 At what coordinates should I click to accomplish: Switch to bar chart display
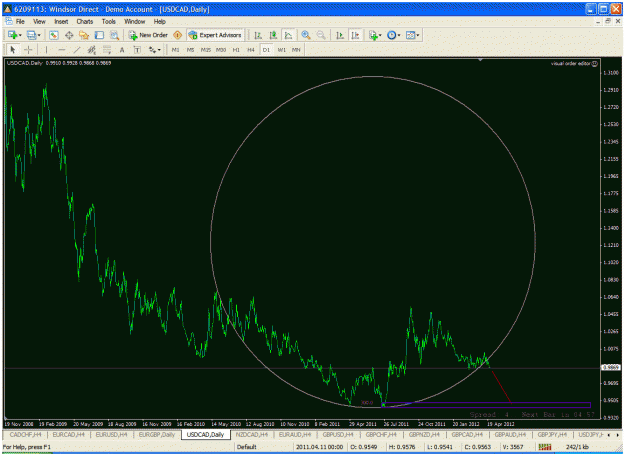click(258, 35)
